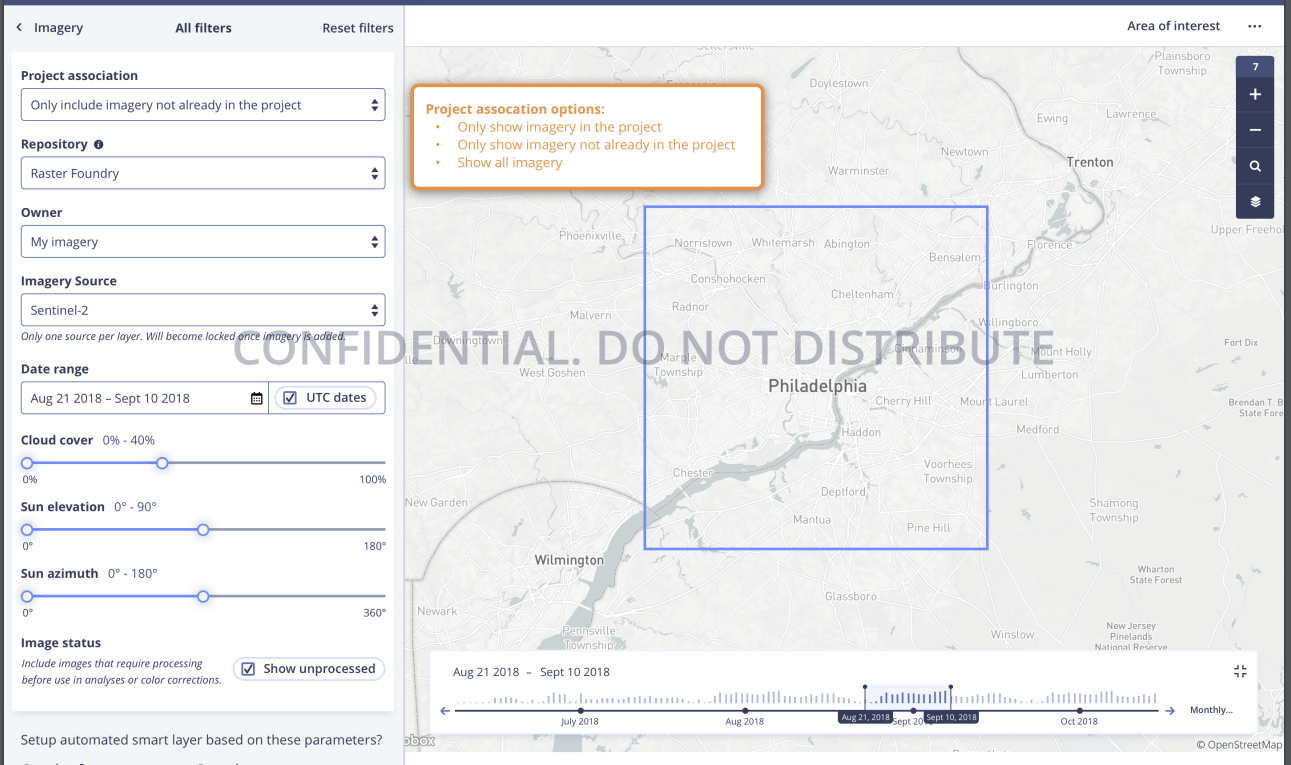Click Reset filters

click(x=358, y=28)
